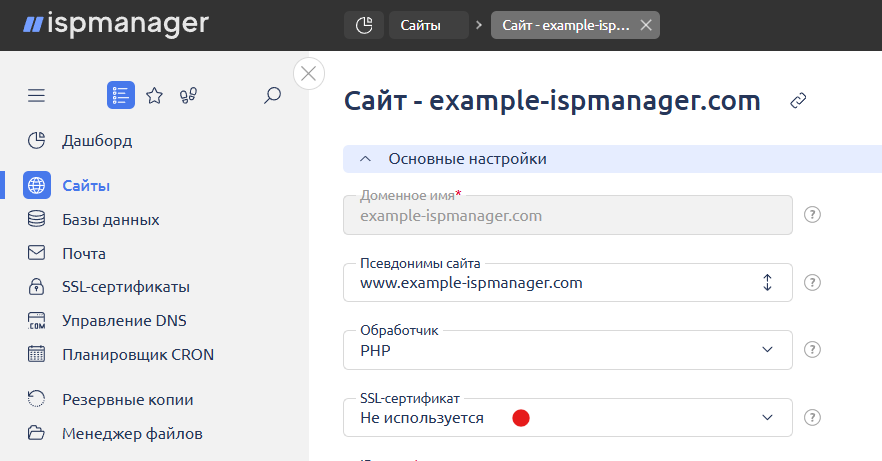Open the Обработчик dropdown showing PHP
Screen dimensions: 882x461
568,350
